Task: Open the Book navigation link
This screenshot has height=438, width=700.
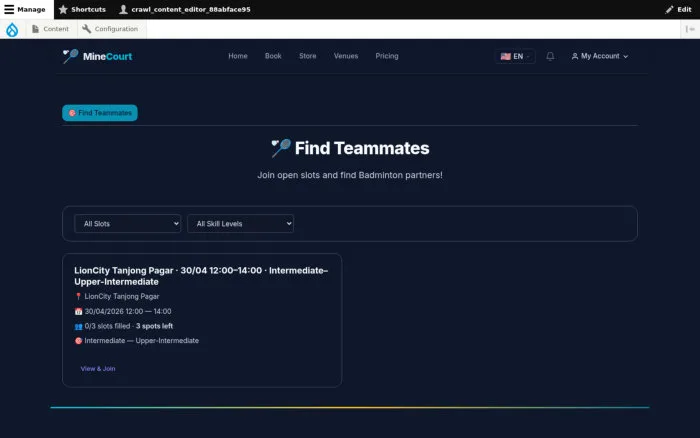Action: point(273,56)
